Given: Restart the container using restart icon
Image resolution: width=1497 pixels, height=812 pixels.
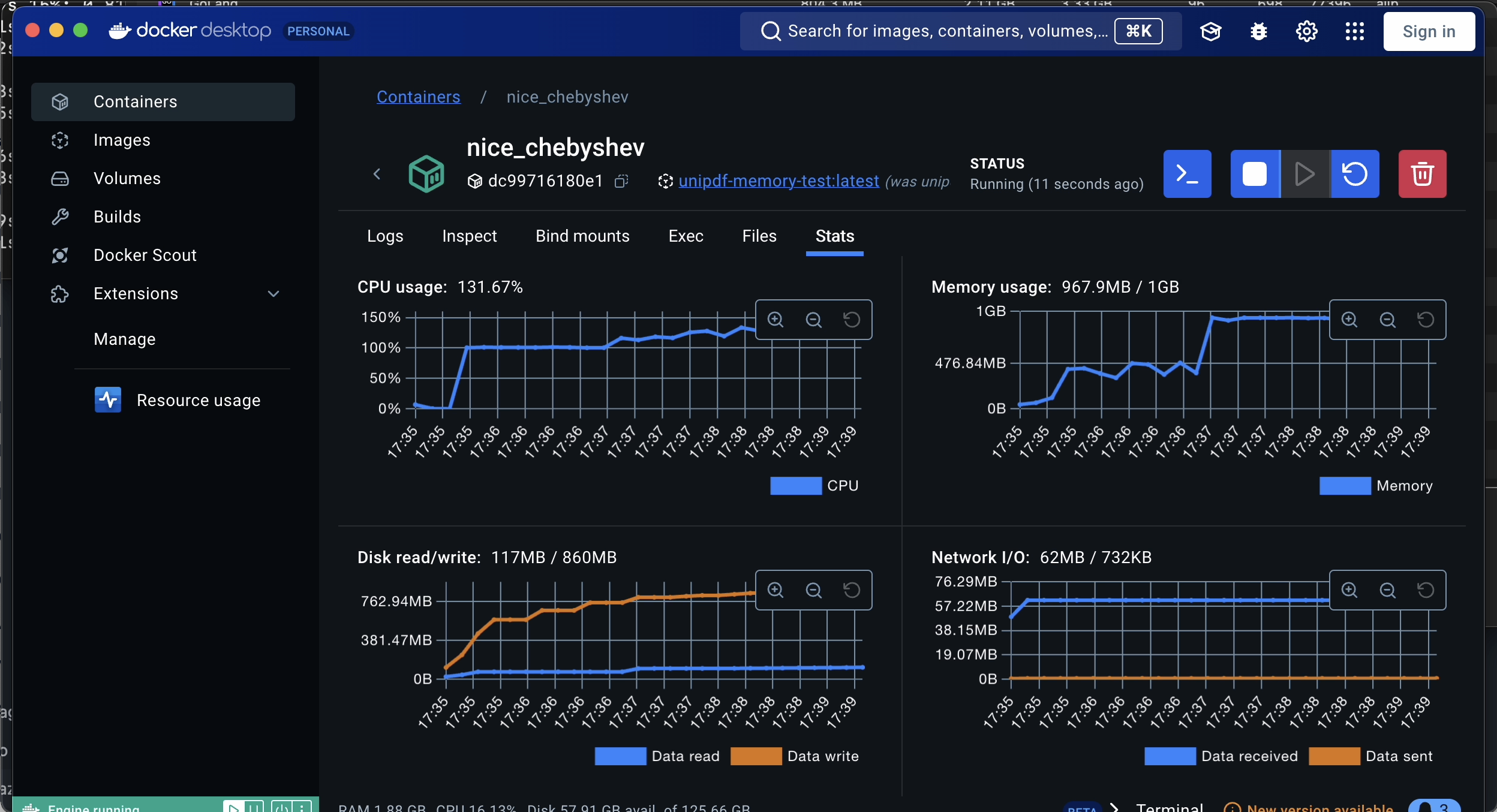Looking at the screenshot, I should pyautogui.click(x=1355, y=174).
